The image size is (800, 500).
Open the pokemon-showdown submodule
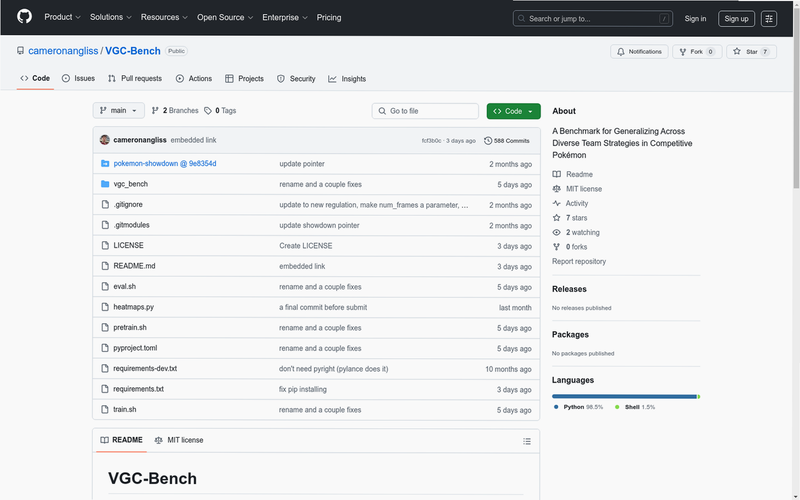(x=165, y=164)
